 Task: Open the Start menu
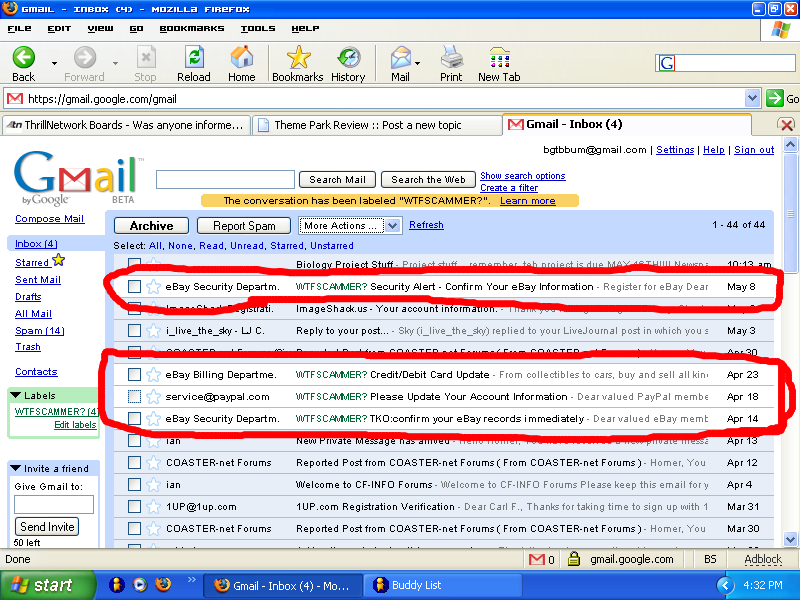pyautogui.click(x=48, y=585)
